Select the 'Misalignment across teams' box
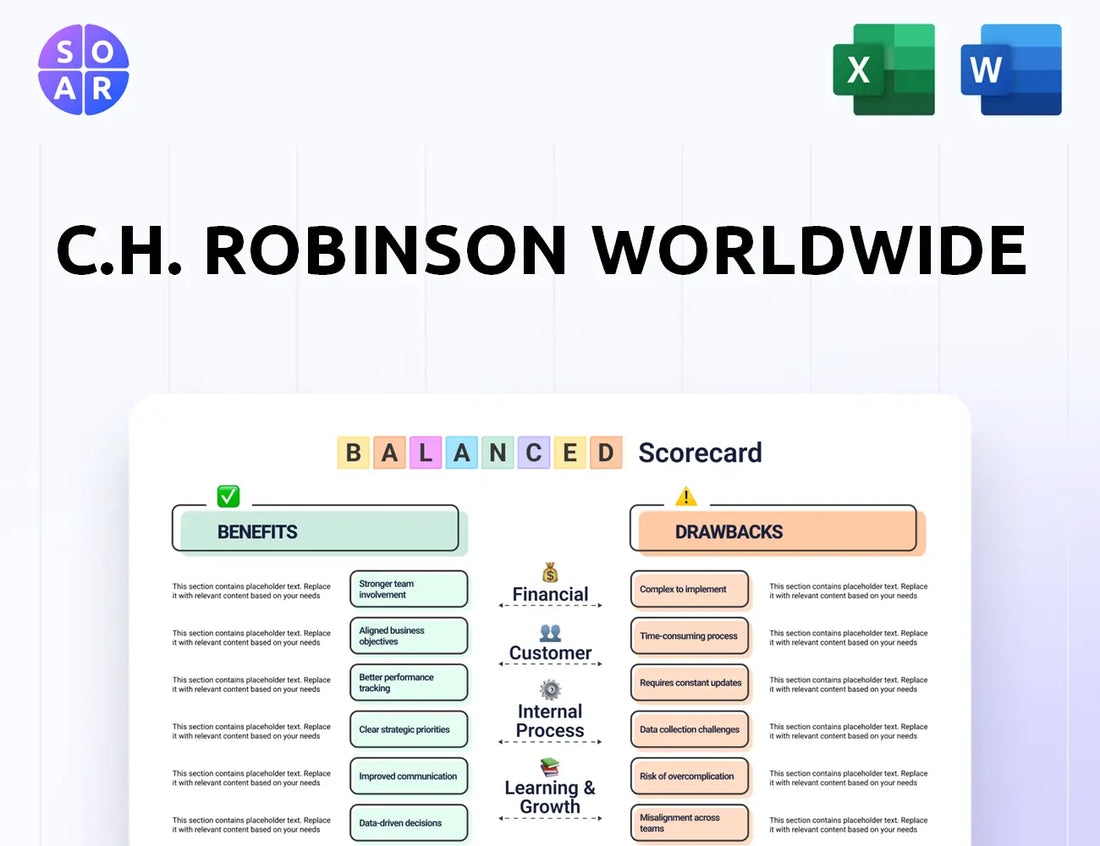This screenshot has height=846, width=1100. coord(690,823)
